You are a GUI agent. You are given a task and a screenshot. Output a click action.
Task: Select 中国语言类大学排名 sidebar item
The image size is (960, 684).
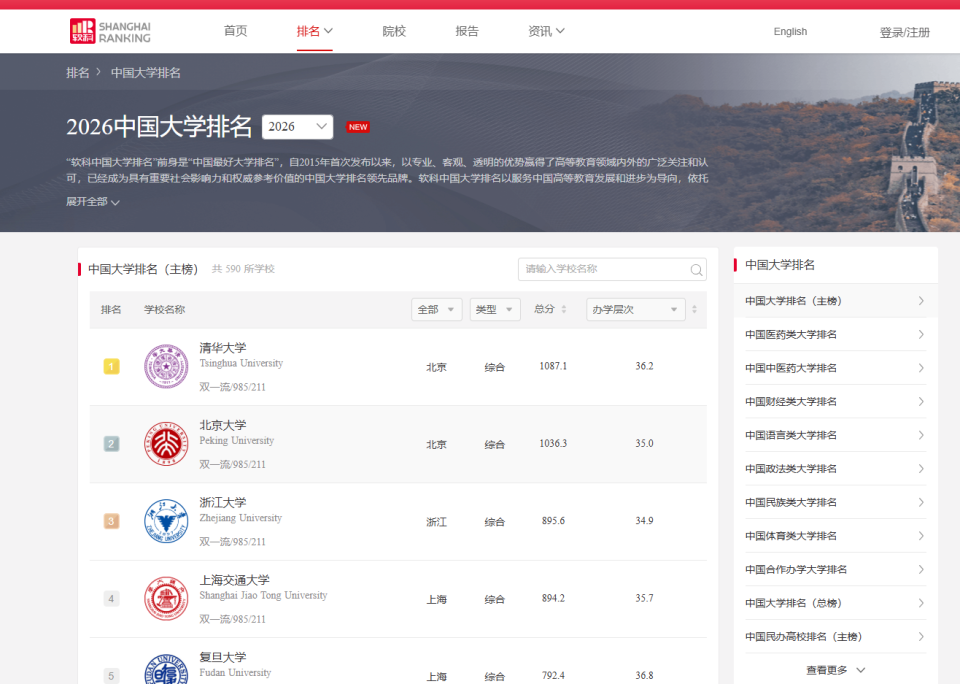[x=835, y=435]
